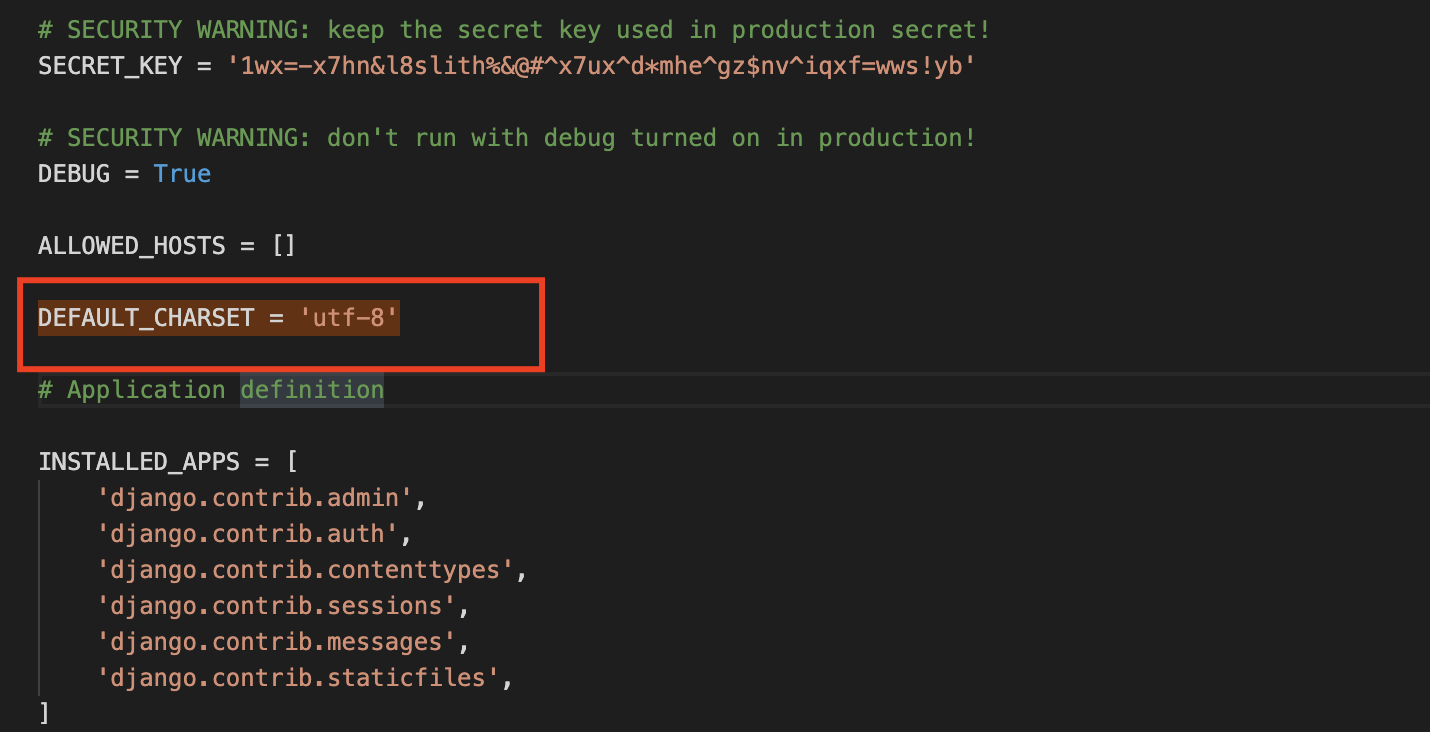Click the INSTALLED_APPS variable name

pos(139,462)
